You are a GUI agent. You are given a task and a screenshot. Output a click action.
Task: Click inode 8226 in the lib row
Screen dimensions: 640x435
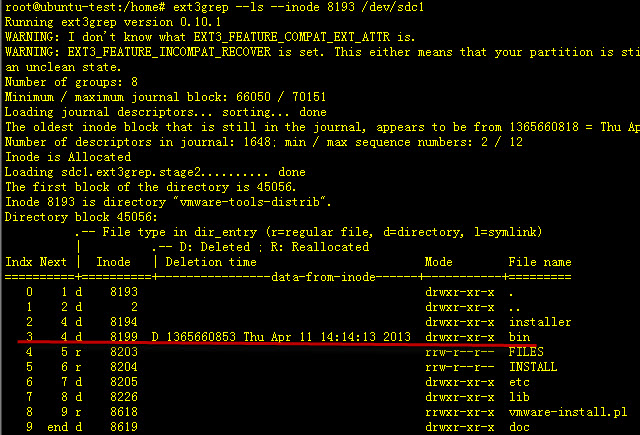tap(124, 397)
